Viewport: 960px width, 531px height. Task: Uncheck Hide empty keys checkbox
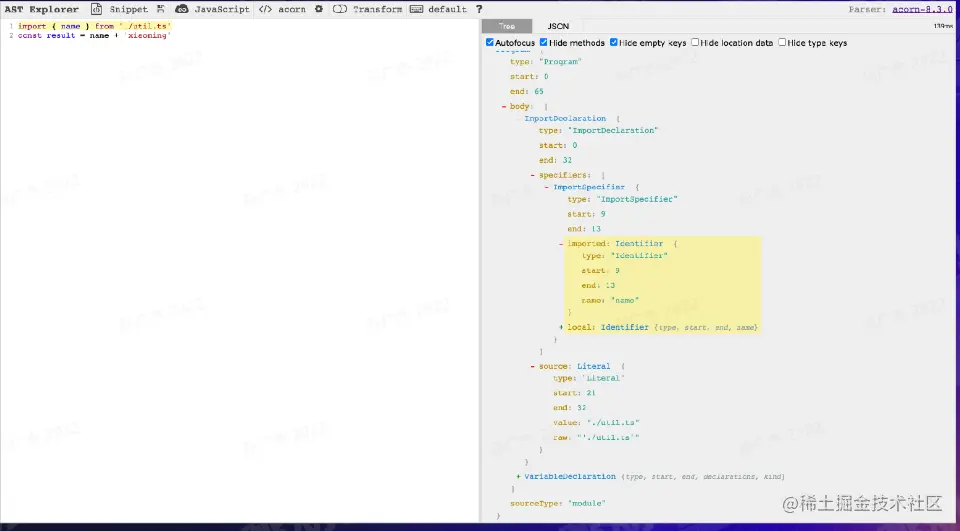tap(613, 42)
